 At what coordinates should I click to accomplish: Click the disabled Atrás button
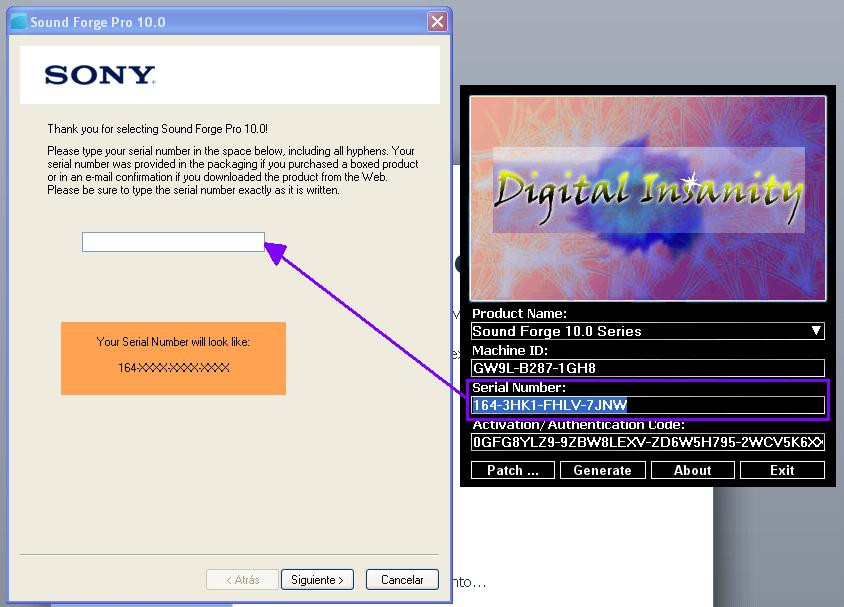tap(242, 580)
